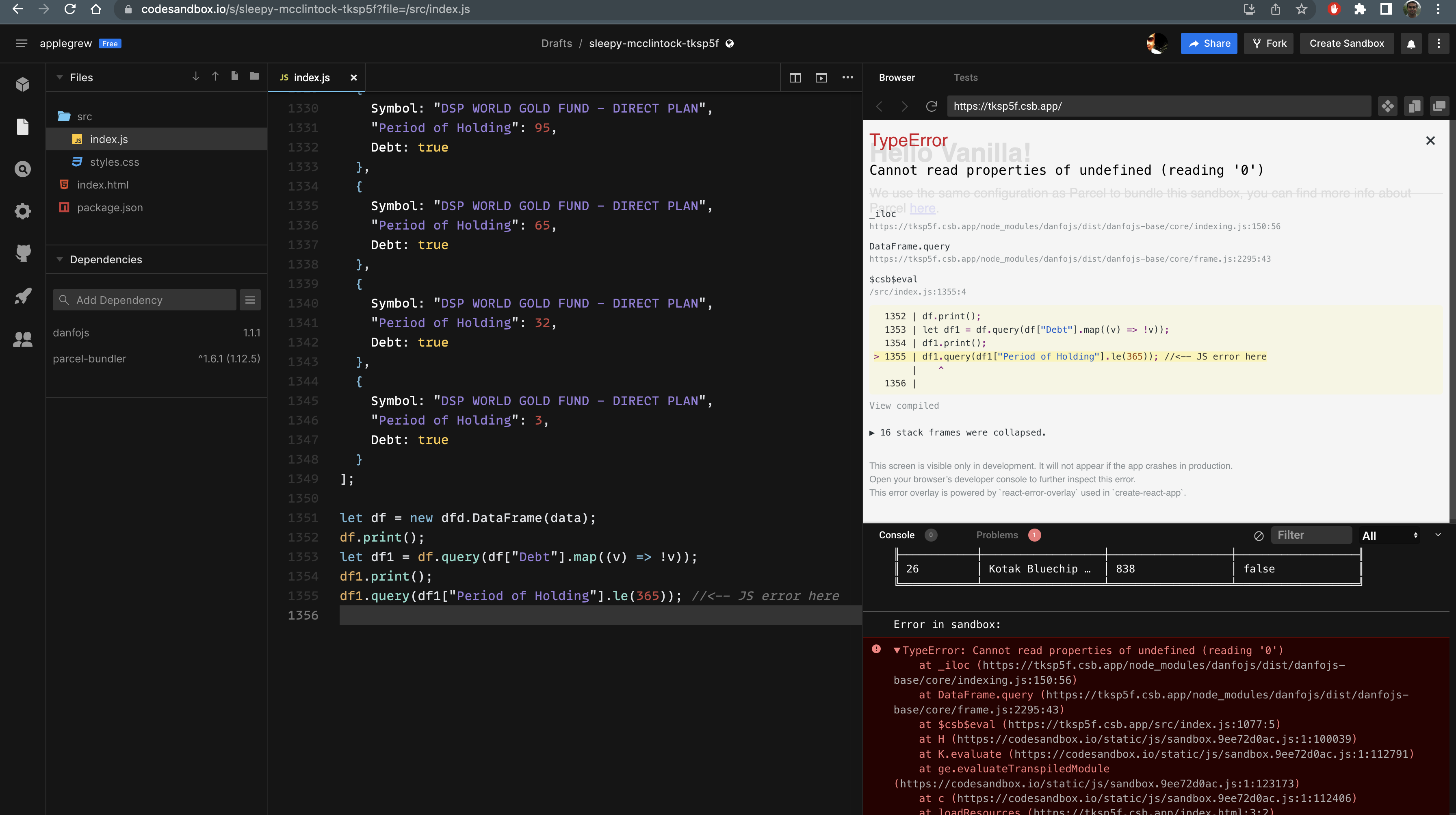
Task: Open the Search panel in the sidebar
Action: (23, 169)
